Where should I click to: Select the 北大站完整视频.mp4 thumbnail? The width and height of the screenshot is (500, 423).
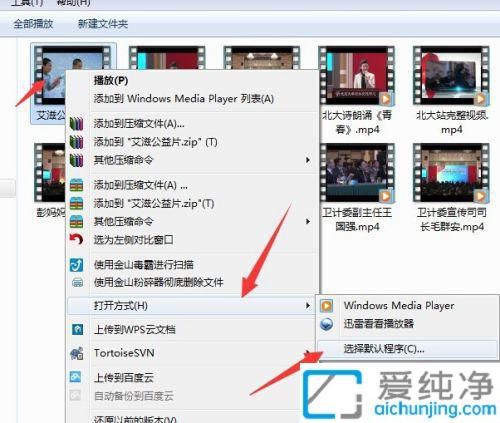tap(451, 75)
